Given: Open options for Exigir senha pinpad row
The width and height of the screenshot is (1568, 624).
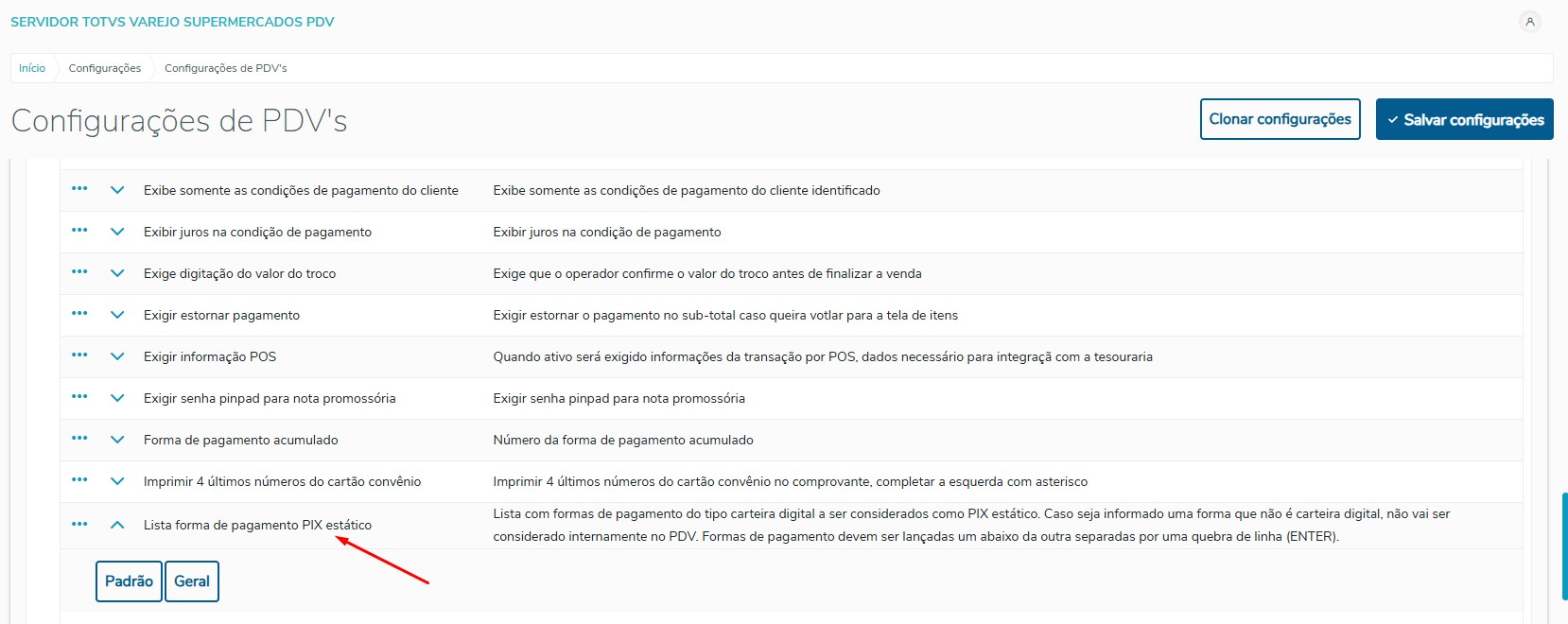Looking at the screenshot, I should 79,397.
